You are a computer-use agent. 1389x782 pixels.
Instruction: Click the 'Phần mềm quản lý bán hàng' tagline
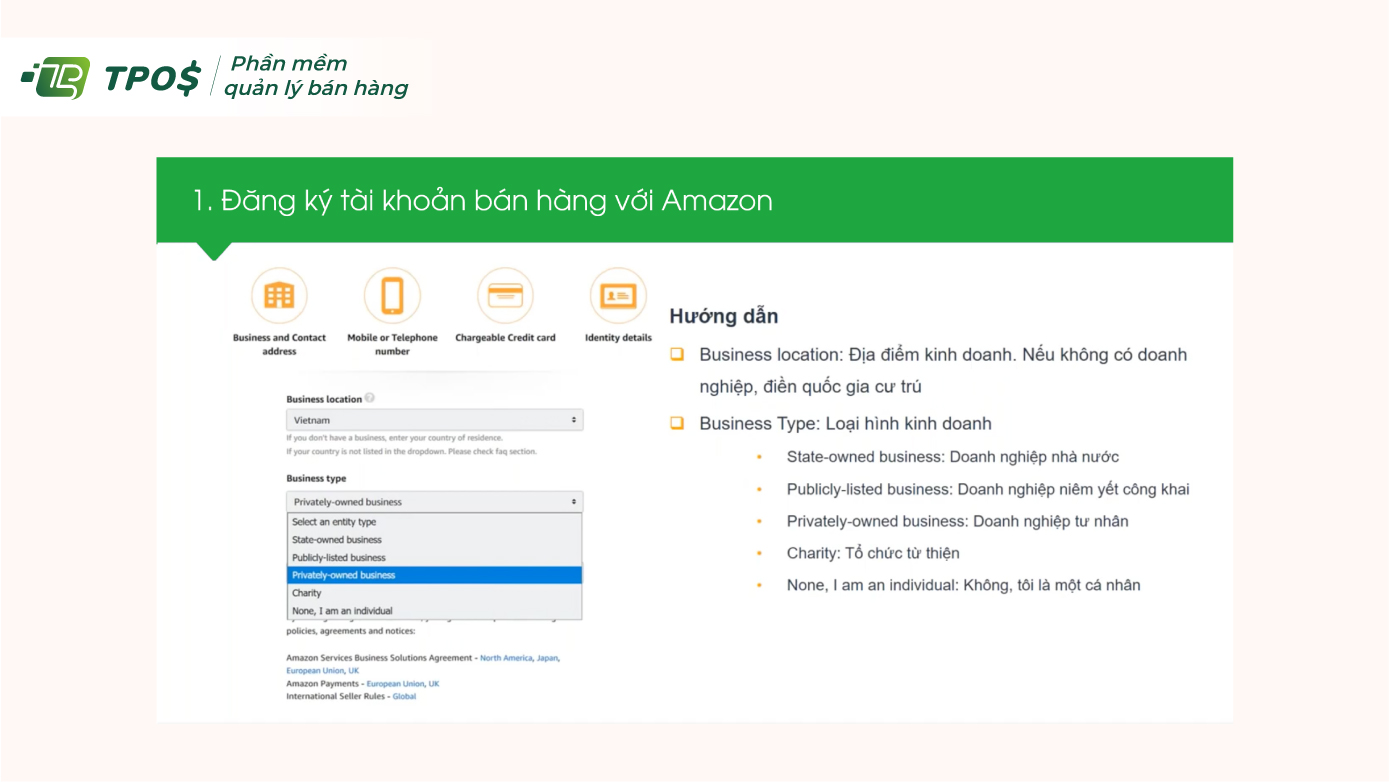316,77
